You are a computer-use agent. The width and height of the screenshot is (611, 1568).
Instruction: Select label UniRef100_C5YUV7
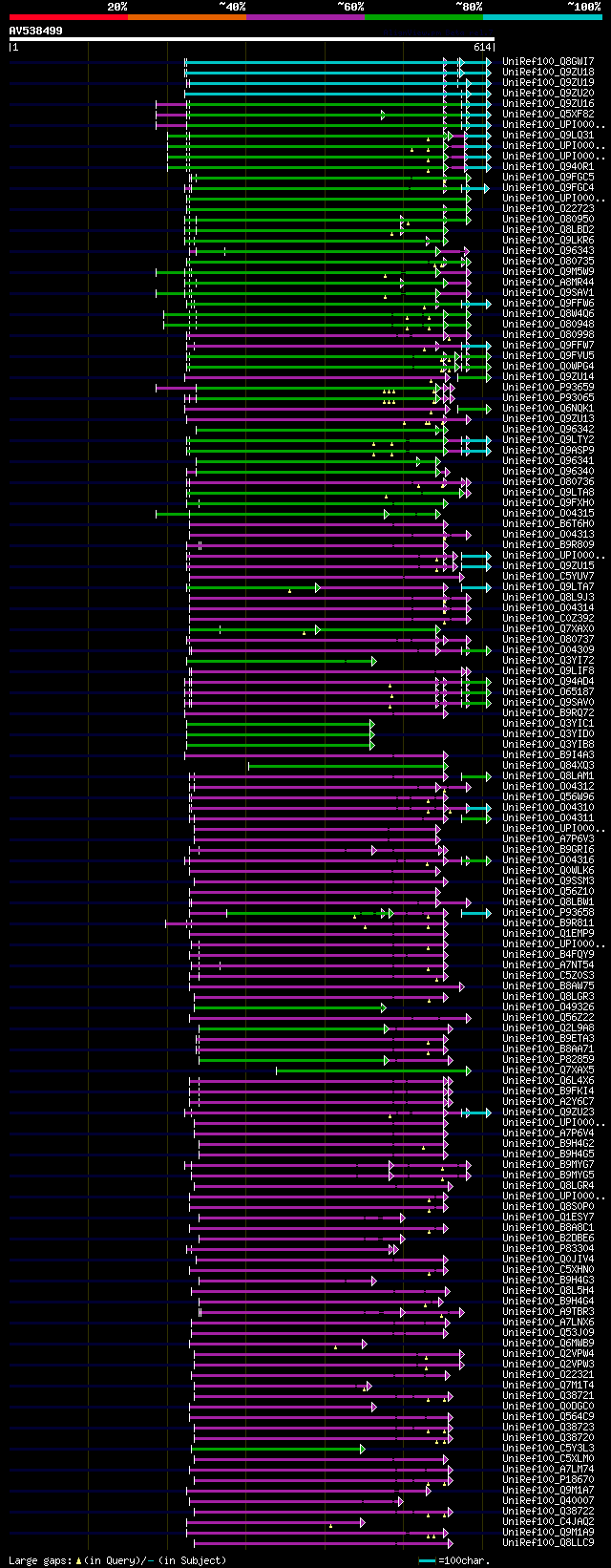point(548,576)
